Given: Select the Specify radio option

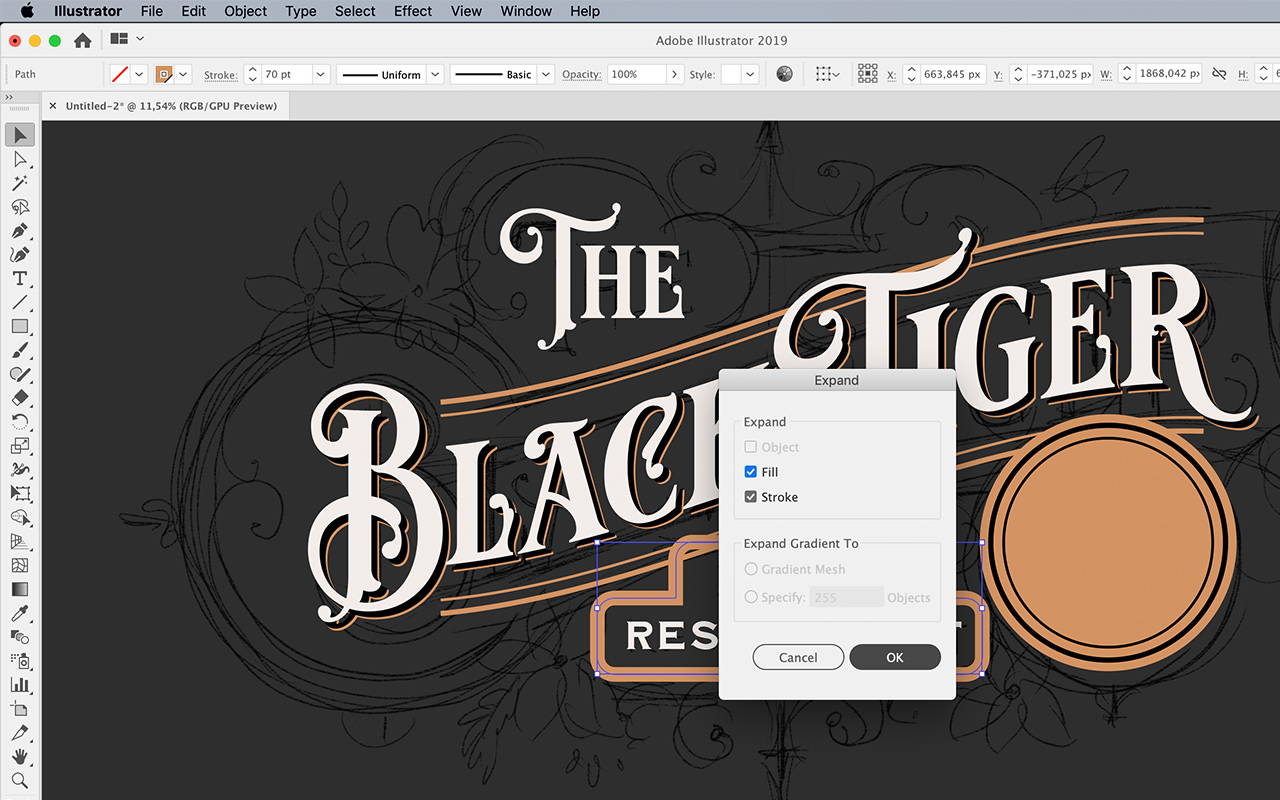Looking at the screenshot, I should [751, 597].
